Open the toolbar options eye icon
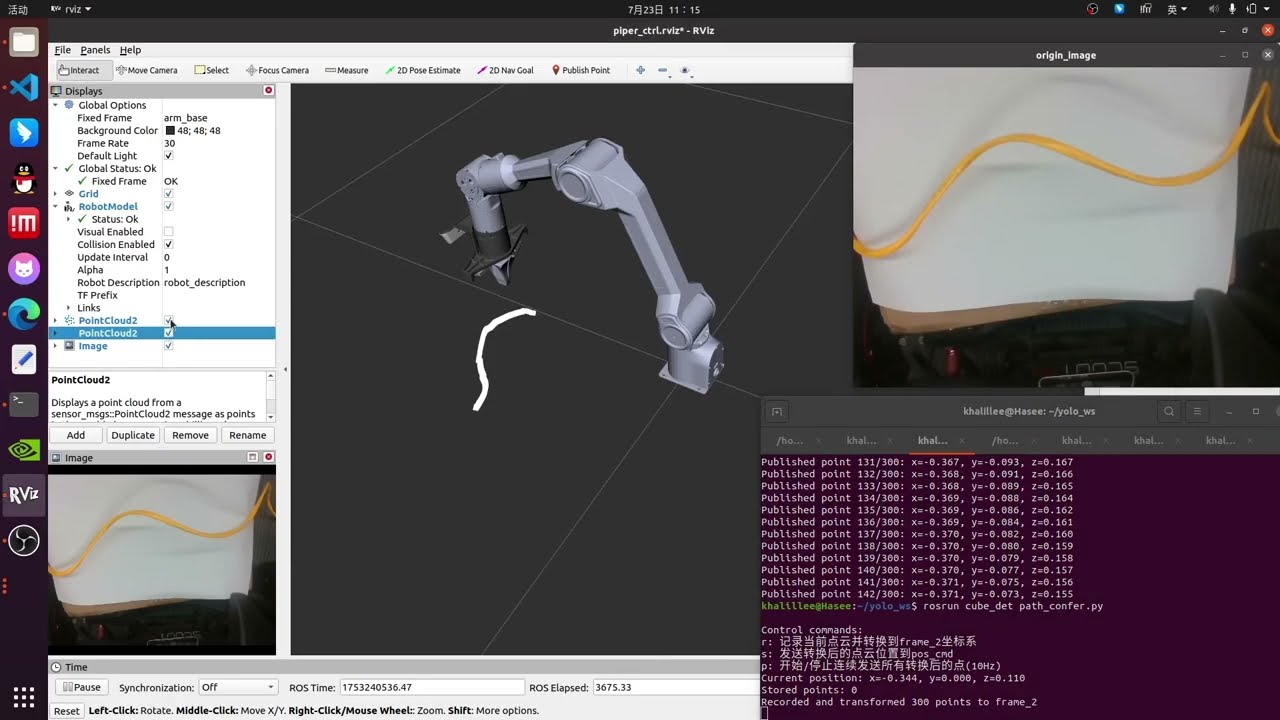 685,70
